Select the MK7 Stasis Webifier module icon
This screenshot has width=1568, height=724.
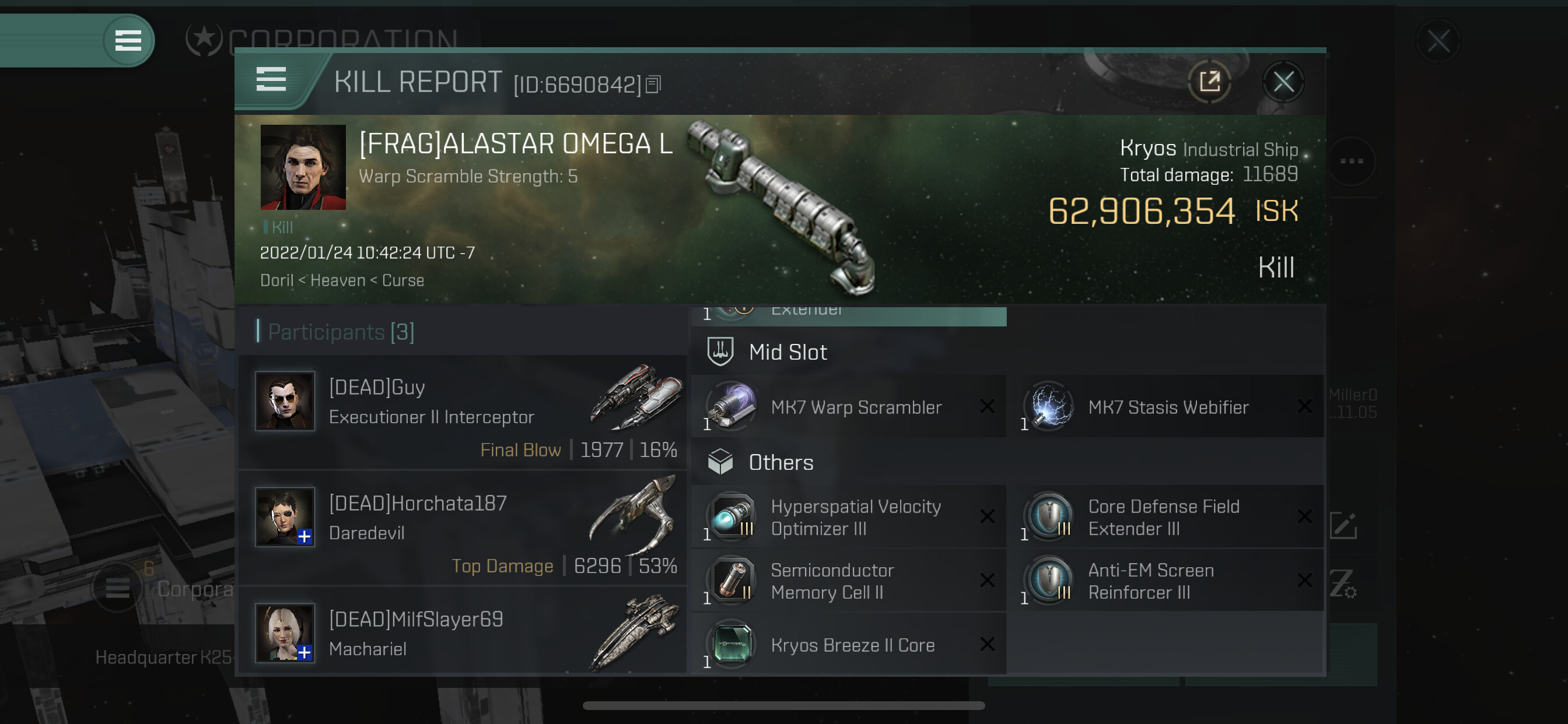(1049, 406)
